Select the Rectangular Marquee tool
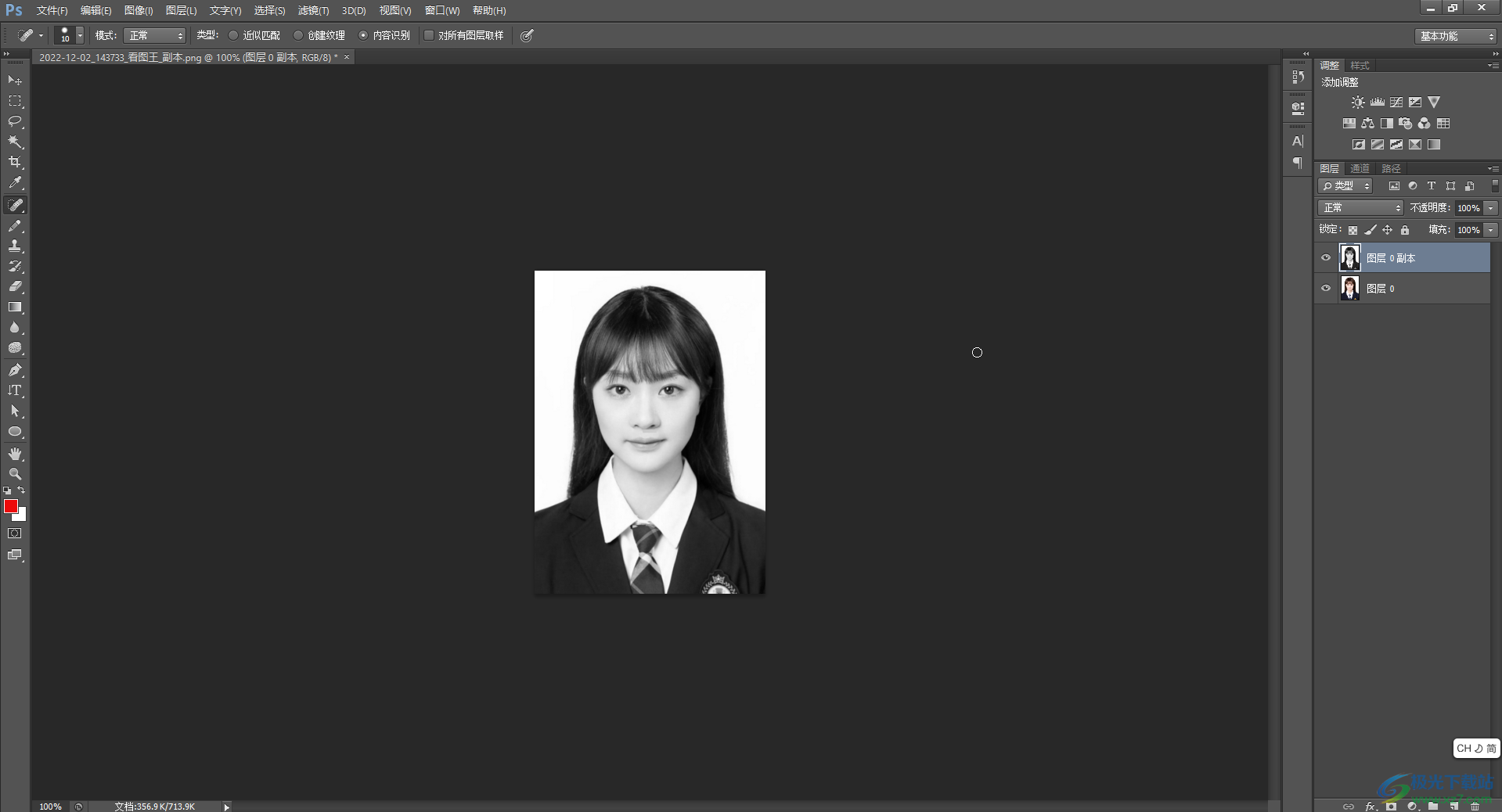The height and width of the screenshot is (812, 1502). click(15, 101)
